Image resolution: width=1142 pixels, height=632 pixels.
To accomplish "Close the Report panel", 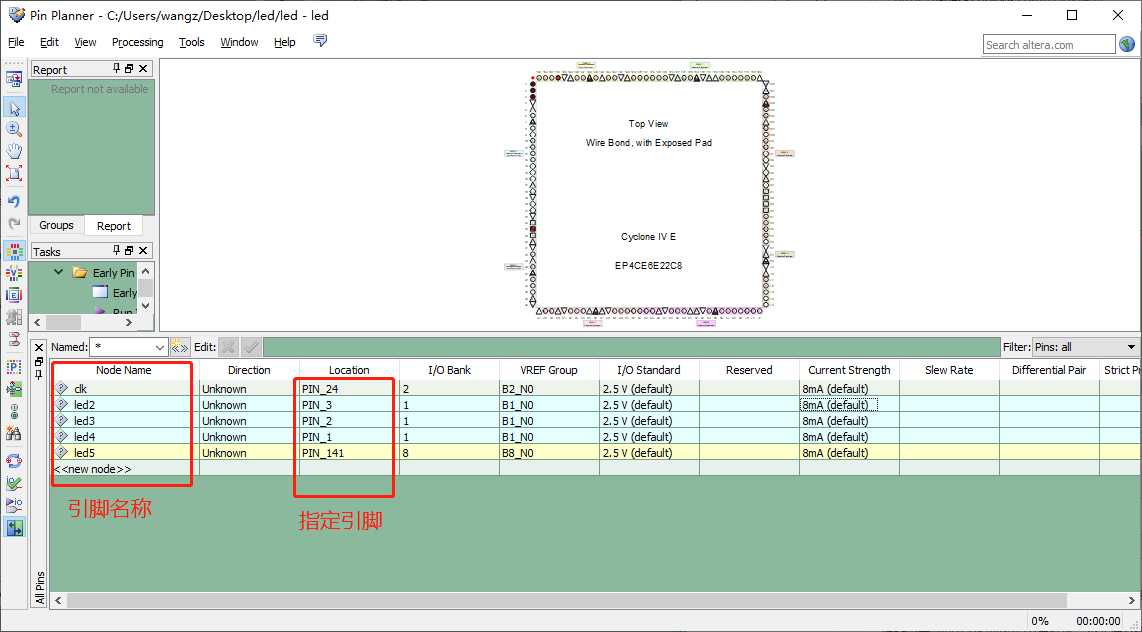I will point(143,68).
